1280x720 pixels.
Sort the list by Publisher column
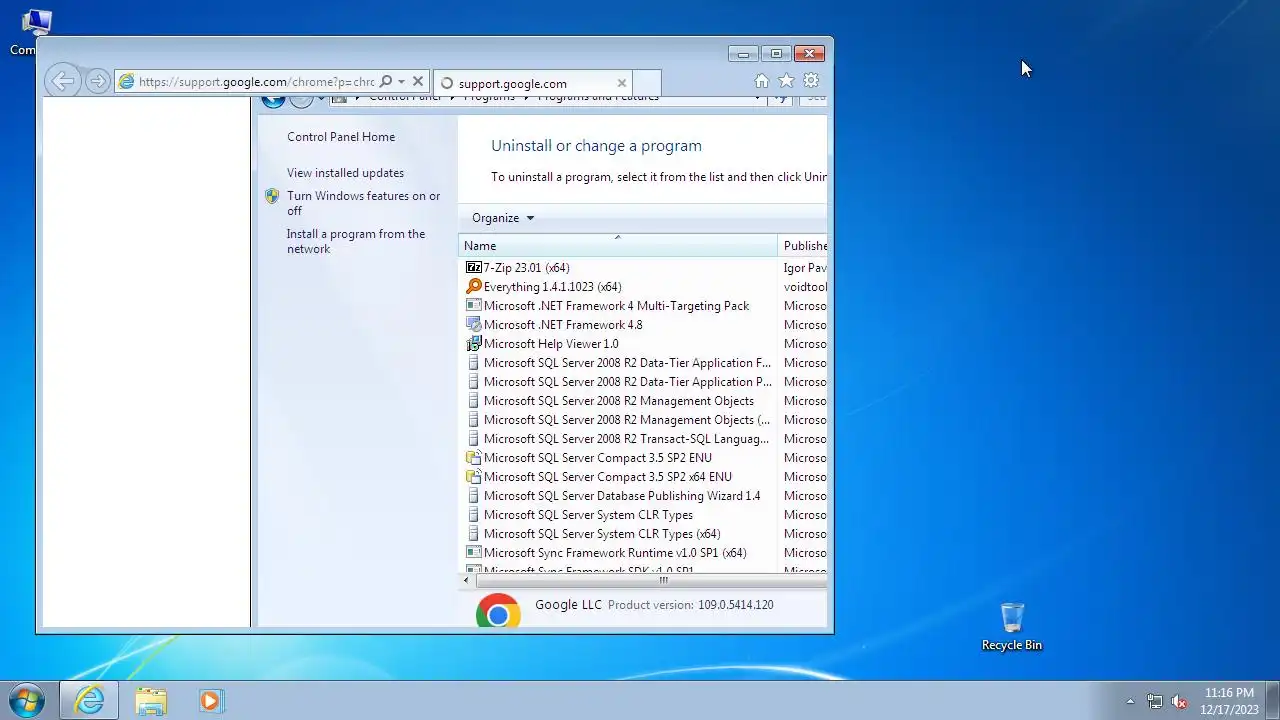click(803, 246)
